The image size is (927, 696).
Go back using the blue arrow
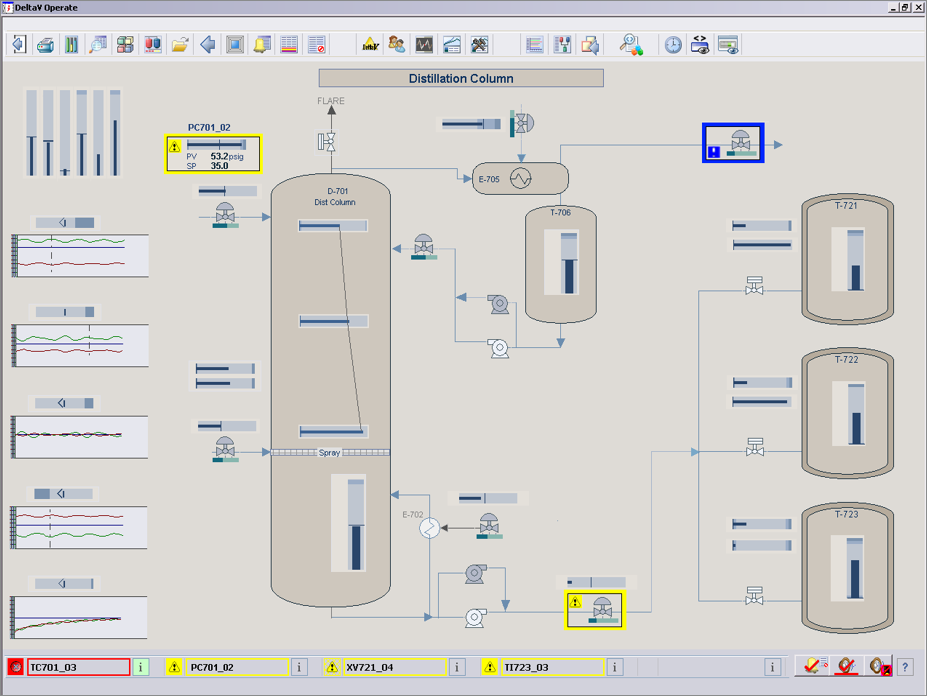click(208, 45)
